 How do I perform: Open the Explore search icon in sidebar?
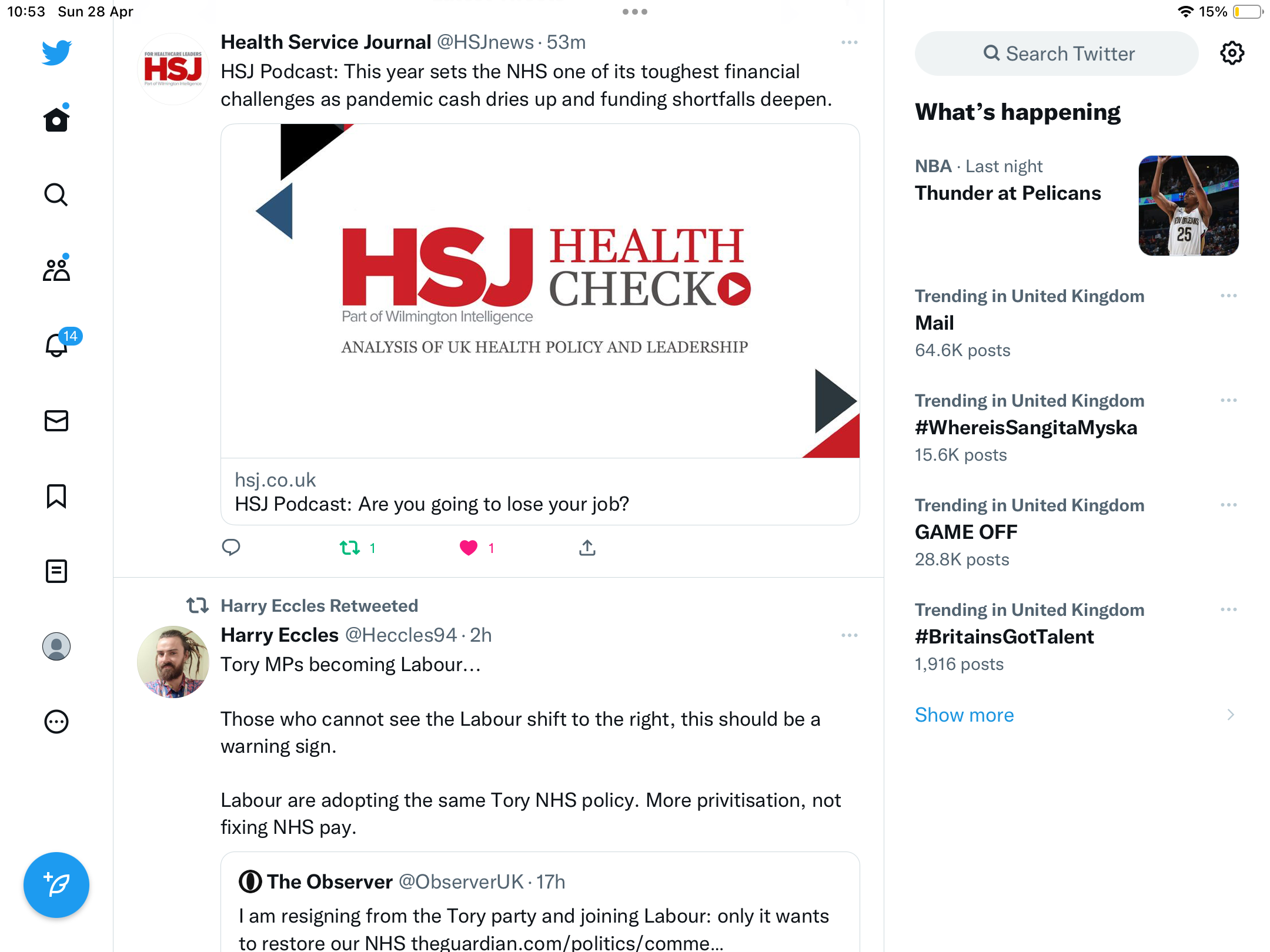tap(56, 195)
